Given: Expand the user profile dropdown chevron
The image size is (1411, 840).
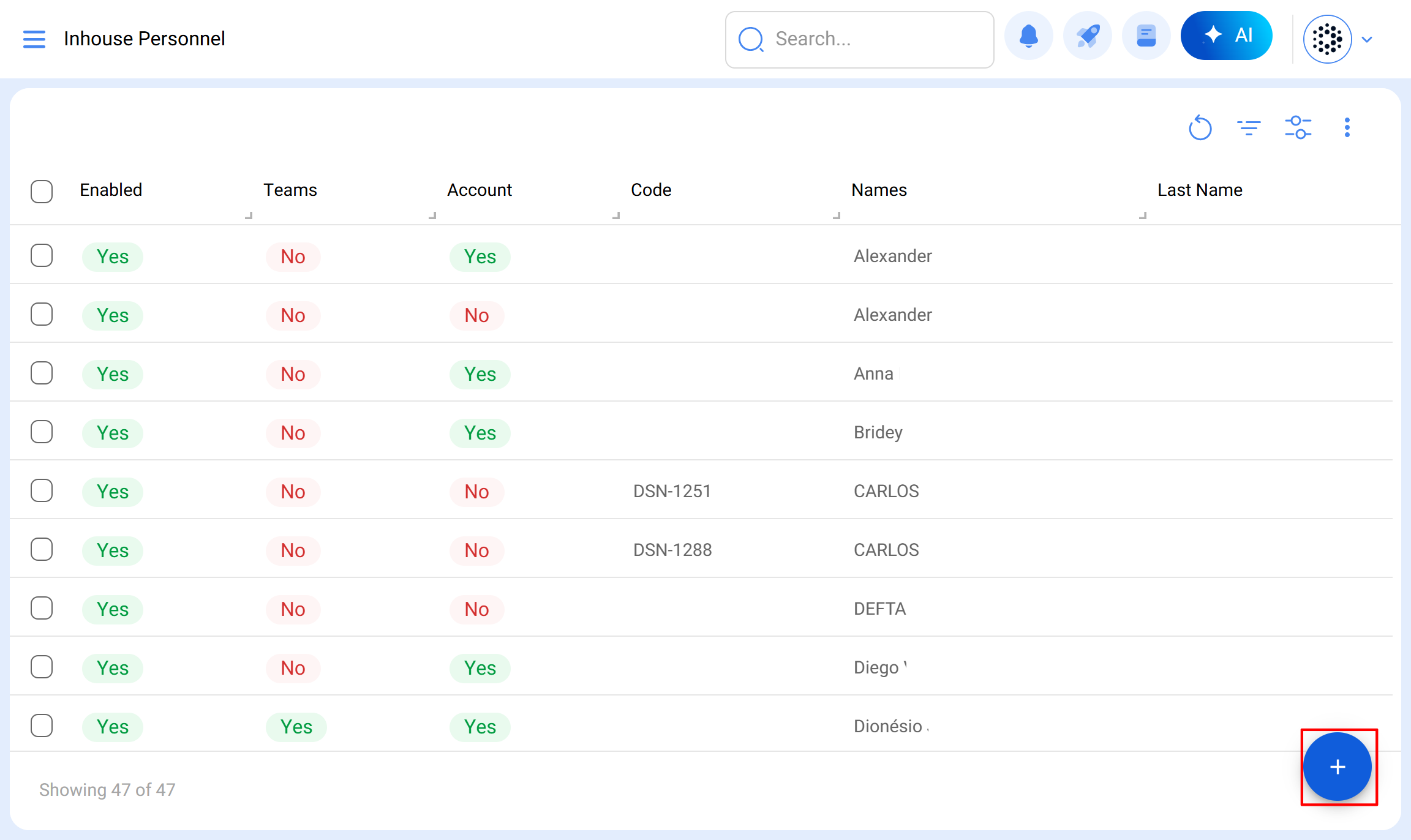Looking at the screenshot, I should (x=1367, y=40).
